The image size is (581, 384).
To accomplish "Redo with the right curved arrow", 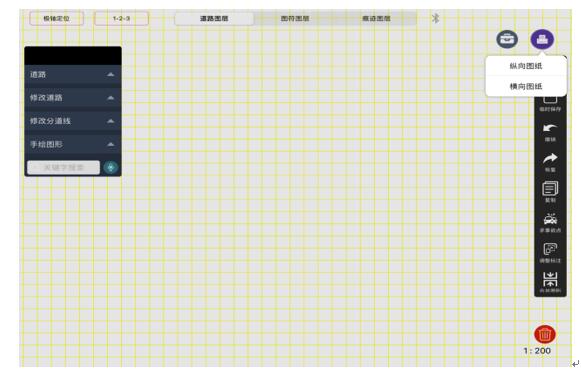I will click(550, 162).
